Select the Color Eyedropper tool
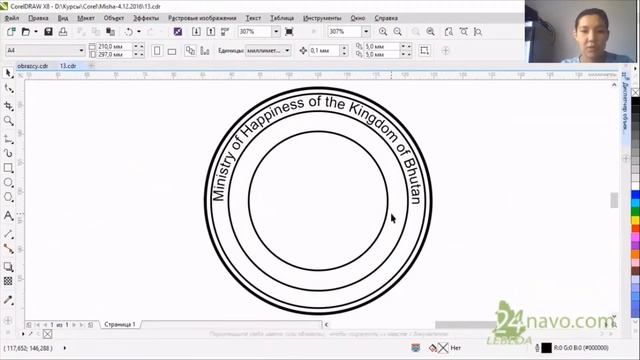This screenshot has width=640, height=360. pos(9,300)
